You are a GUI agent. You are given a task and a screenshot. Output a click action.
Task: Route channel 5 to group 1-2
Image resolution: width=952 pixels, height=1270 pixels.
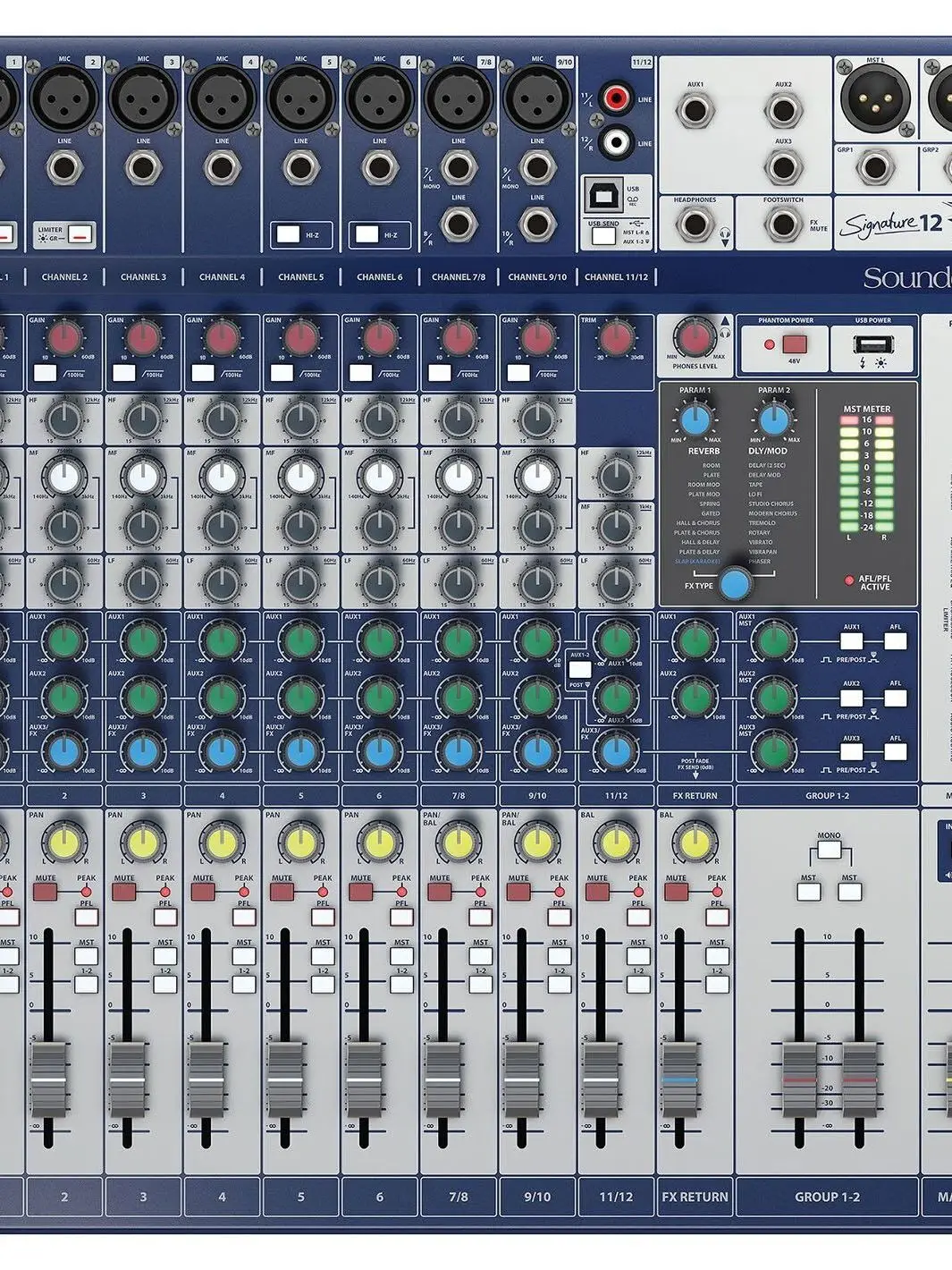pyautogui.click(x=323, y=985)
